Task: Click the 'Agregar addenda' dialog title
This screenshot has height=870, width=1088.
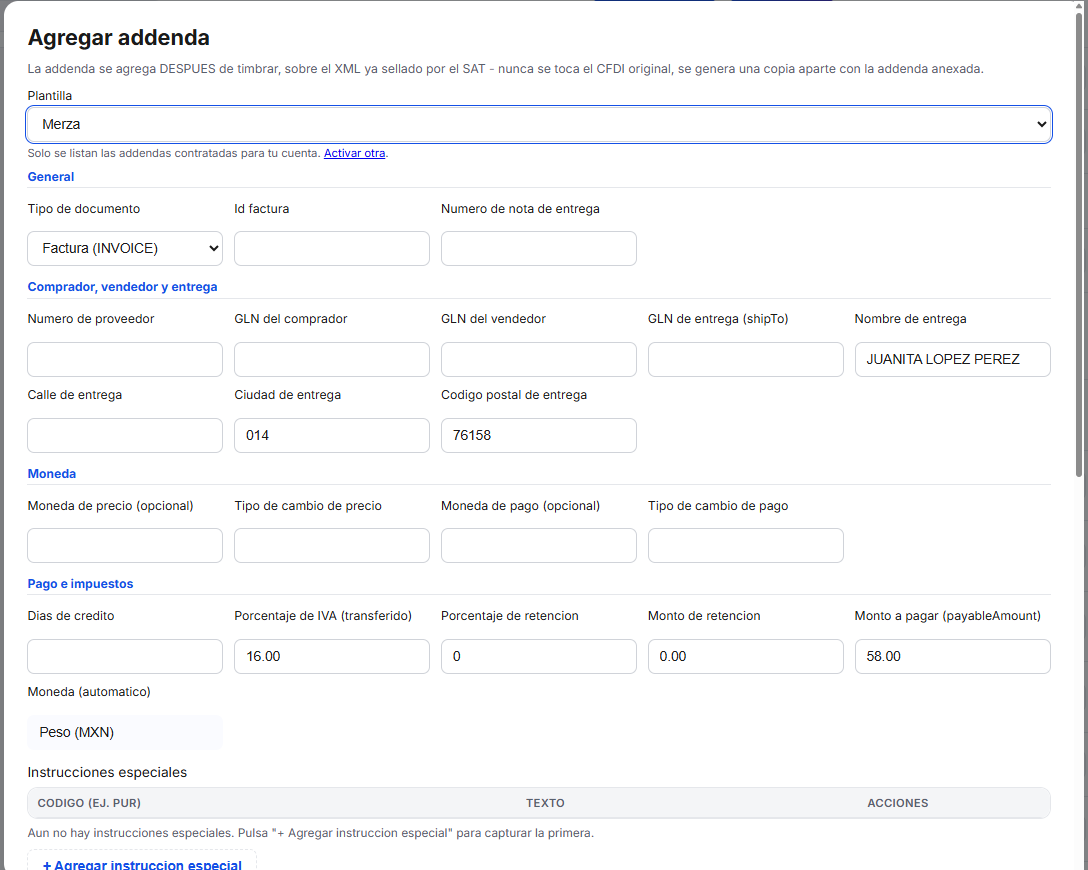Action: 119,37
